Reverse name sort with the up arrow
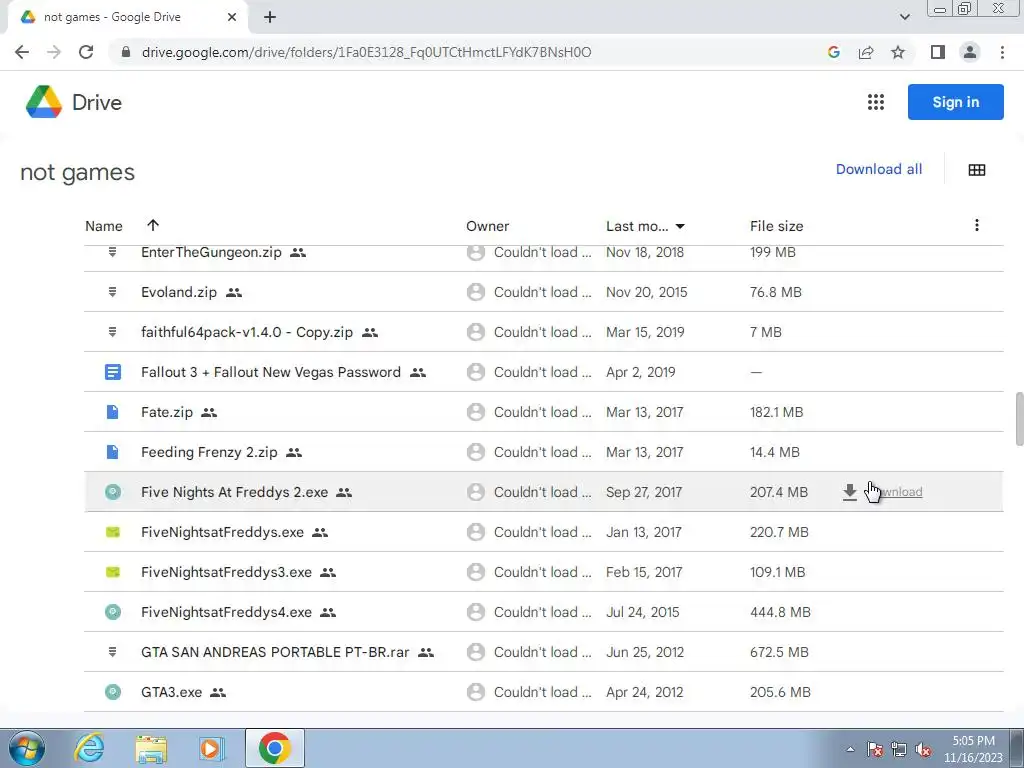Image resolution: width=1024 pixels, height=768 pixels. pos(153,225)
